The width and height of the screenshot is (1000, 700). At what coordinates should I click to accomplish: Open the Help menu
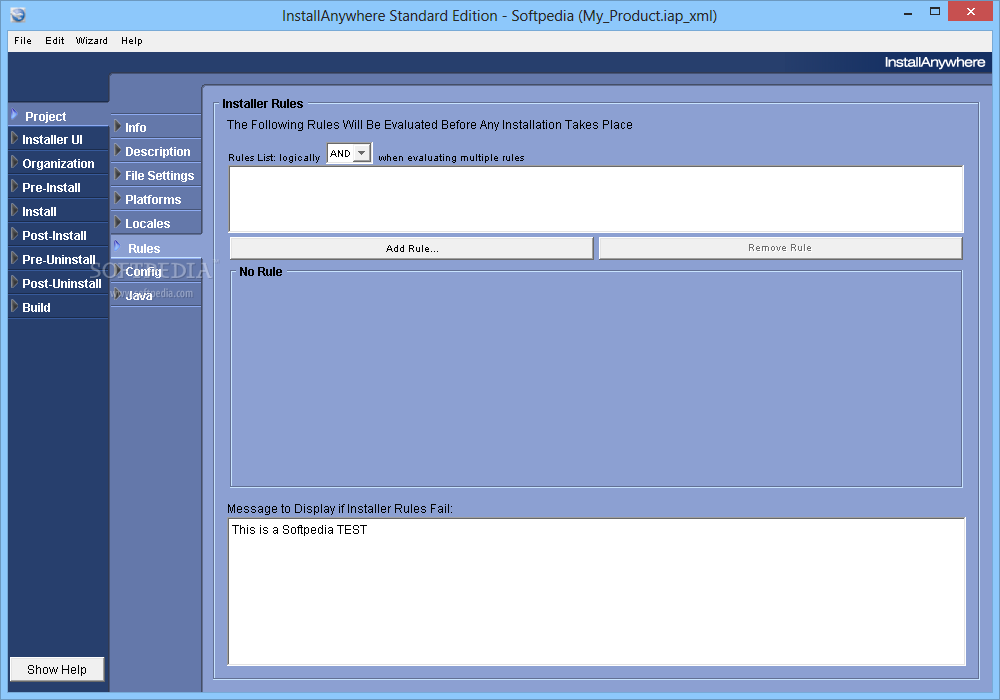pos(131,41)
